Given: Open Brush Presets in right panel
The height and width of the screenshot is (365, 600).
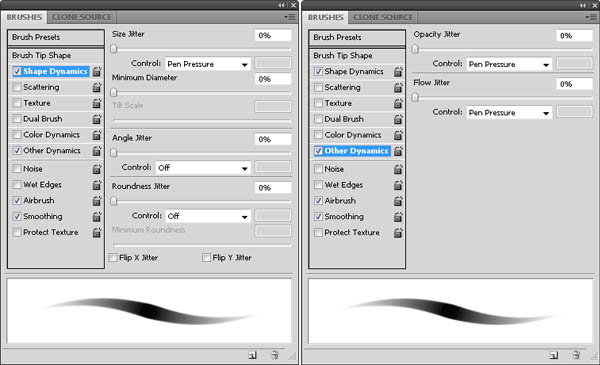Looking at the screenshot, I should (357, 37).
